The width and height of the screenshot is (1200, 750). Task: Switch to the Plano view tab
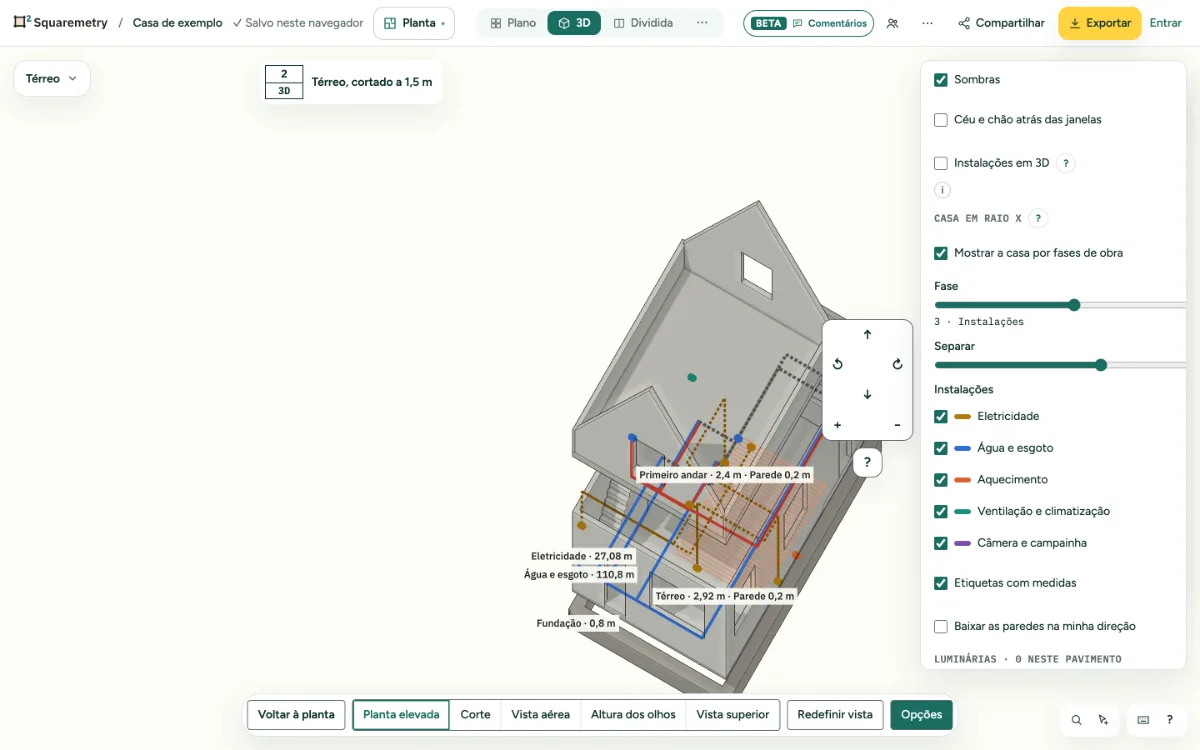pyautogui.click(x=513, y=23)
